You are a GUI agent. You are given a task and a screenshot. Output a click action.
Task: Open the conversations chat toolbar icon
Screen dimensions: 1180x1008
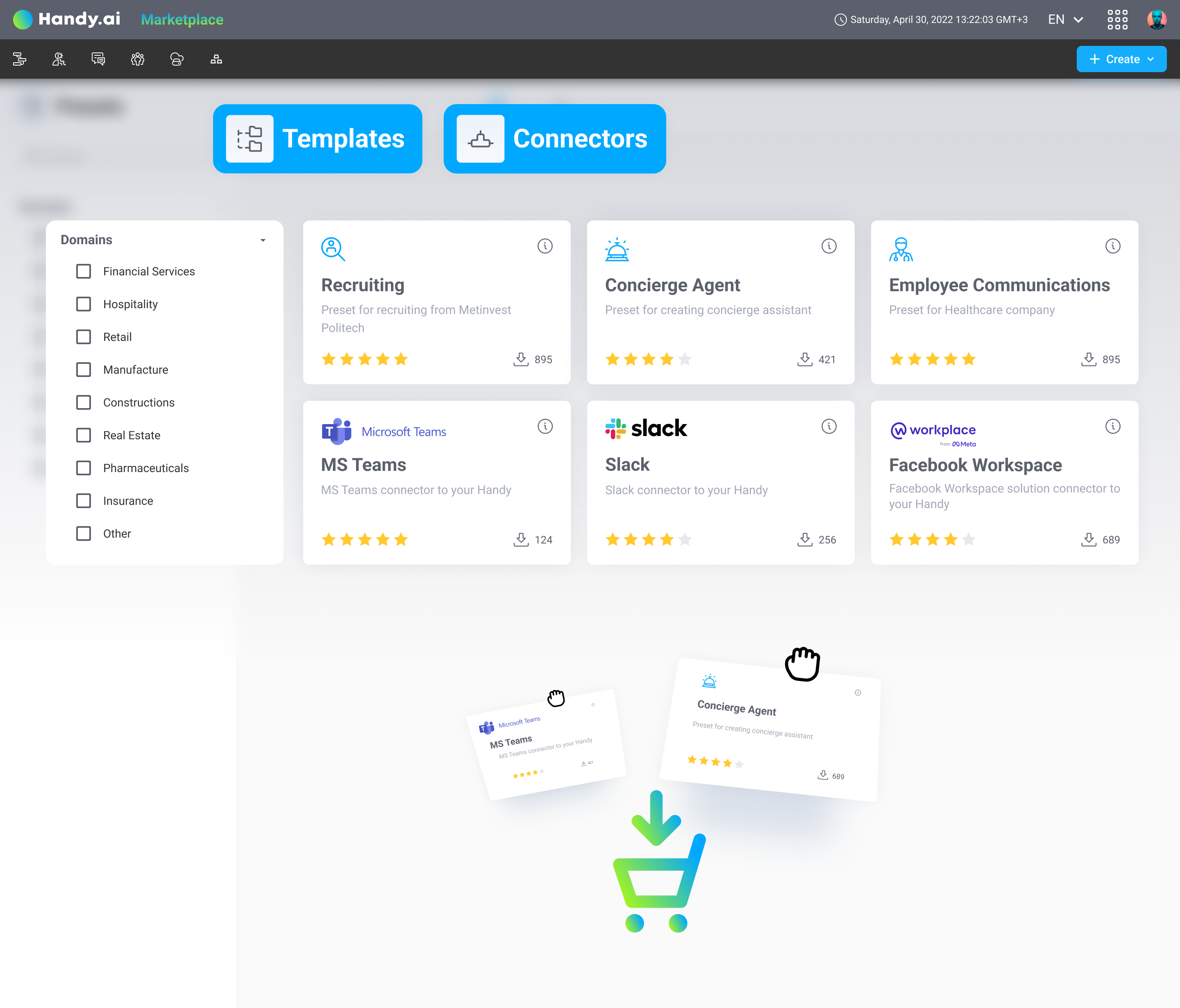click(98, 59)
